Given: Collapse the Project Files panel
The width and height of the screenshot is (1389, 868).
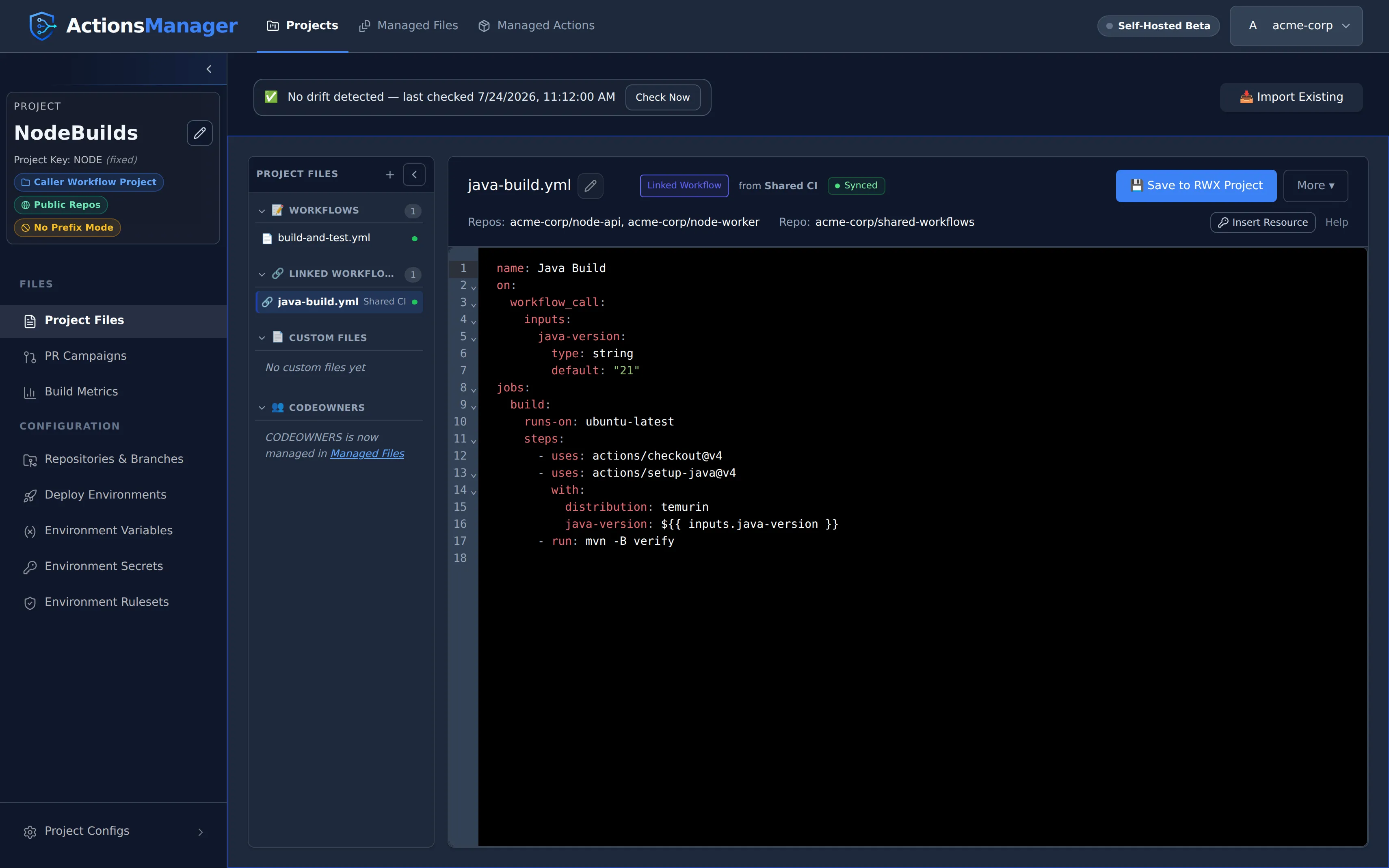Looking at the screenshot, I should click(x=414, y=175).
